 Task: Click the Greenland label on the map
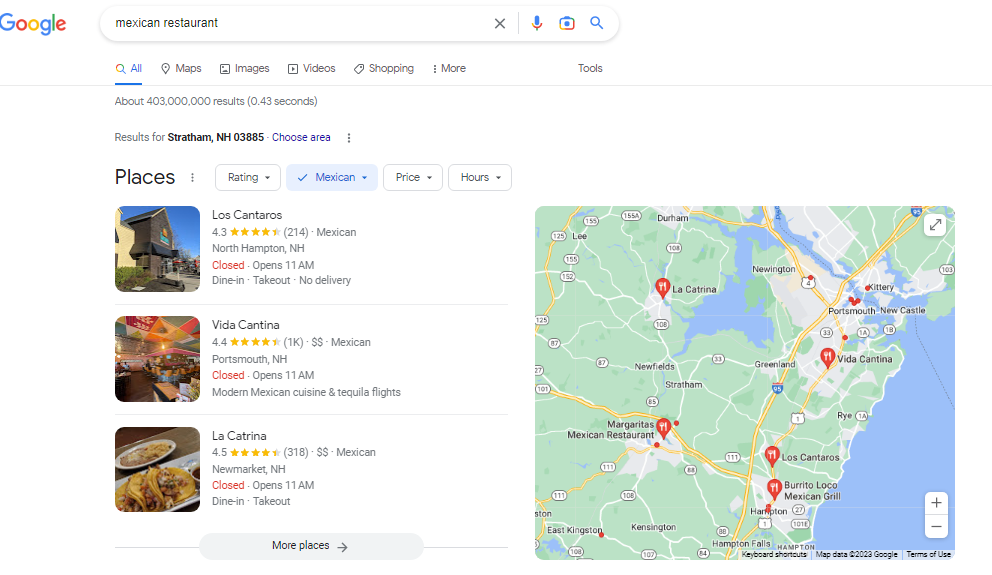pyautogui.click(x=774, y=364)
